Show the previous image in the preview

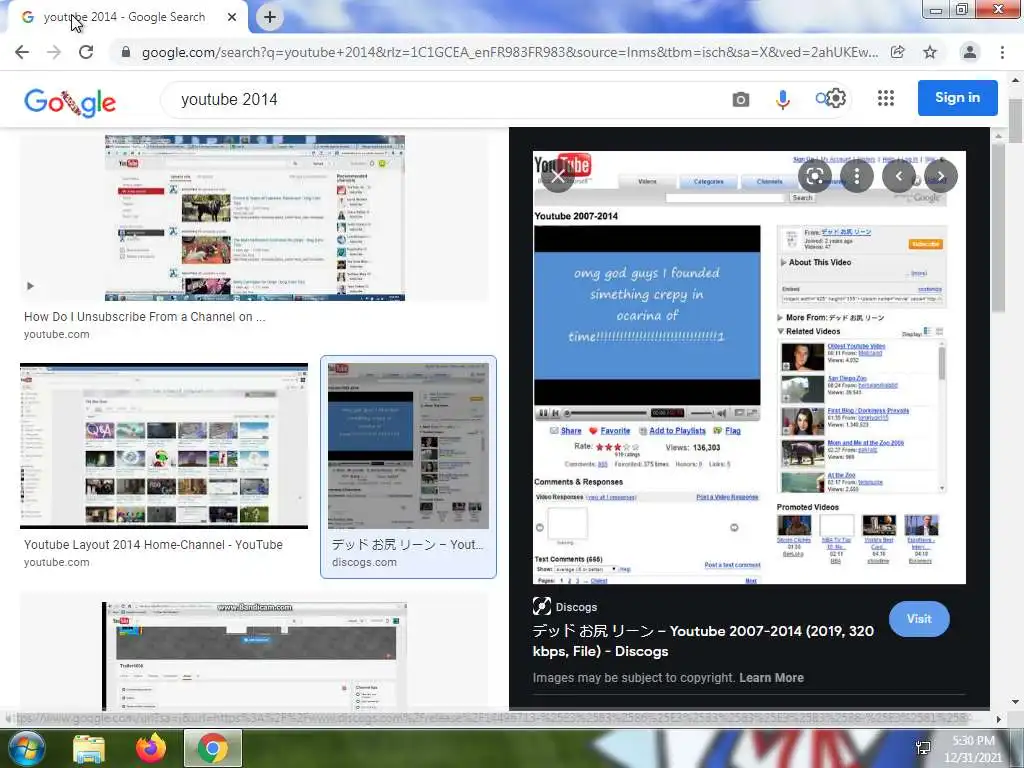click(899, 176)
